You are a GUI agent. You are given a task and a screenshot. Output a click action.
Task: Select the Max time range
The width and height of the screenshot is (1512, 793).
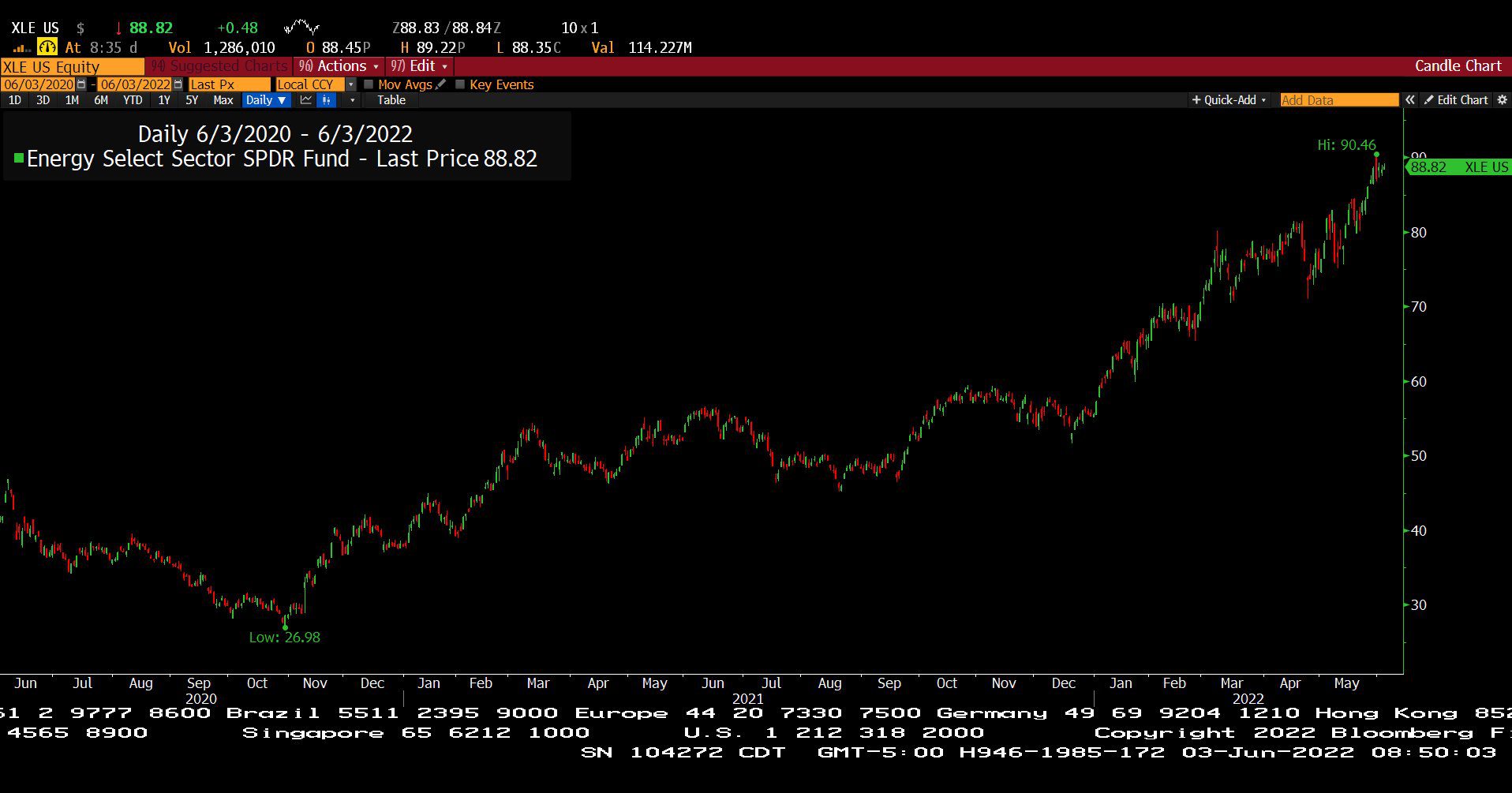point(223,100)
